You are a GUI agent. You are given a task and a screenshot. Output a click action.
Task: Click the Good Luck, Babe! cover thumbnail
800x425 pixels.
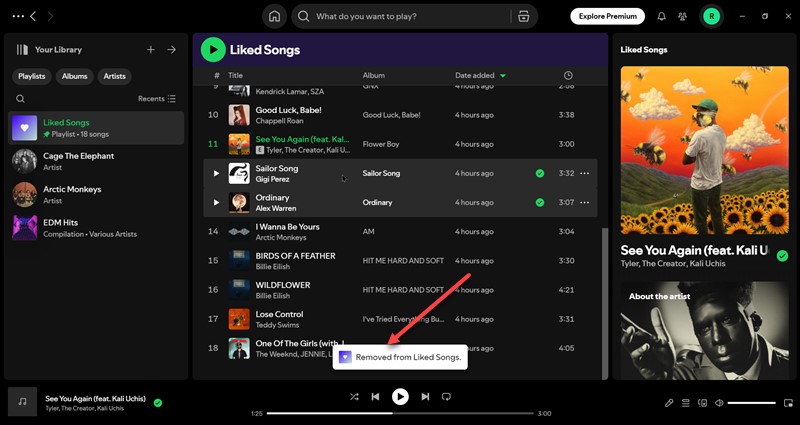[x=239, y=115]
